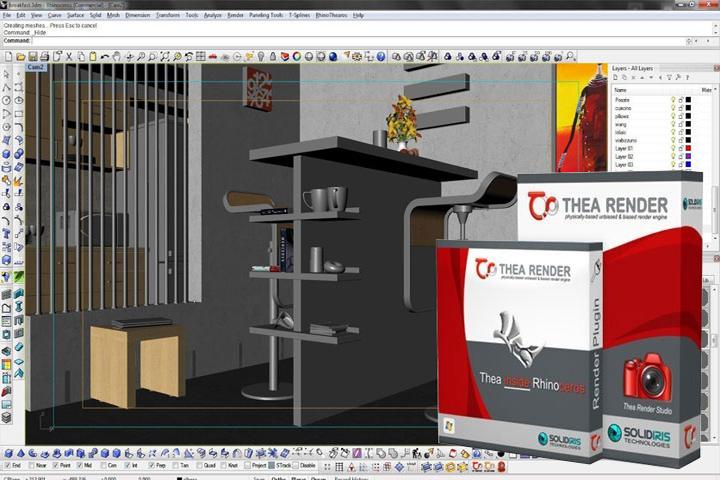
Task: Toggle the Near osnap checkbox
Action: coord(32,466)
